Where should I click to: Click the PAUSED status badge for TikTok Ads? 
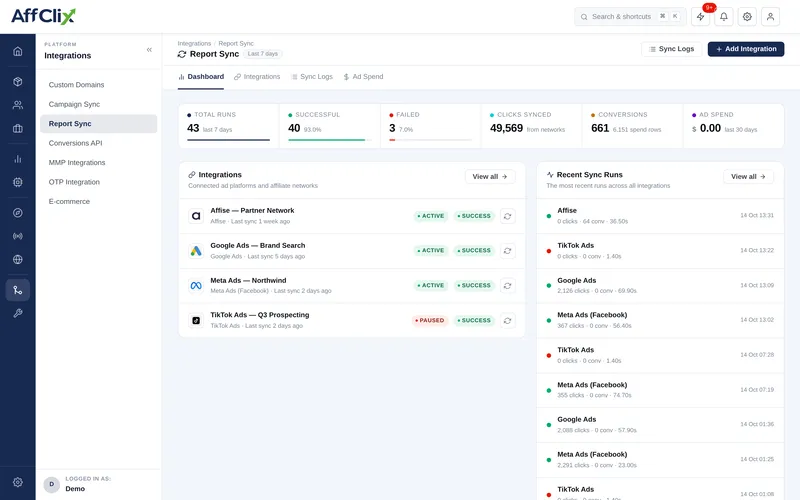pyautogui.click(x=430, y=320)
